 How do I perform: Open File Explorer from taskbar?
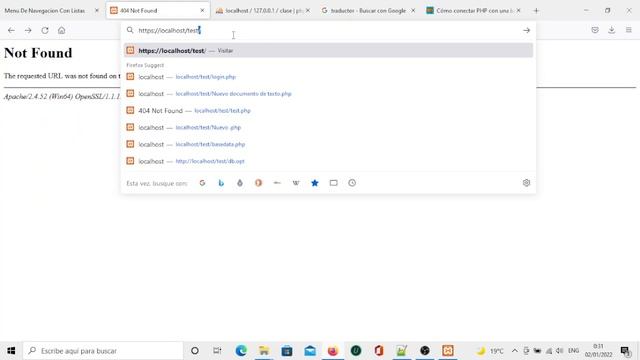tap(264, 351)
